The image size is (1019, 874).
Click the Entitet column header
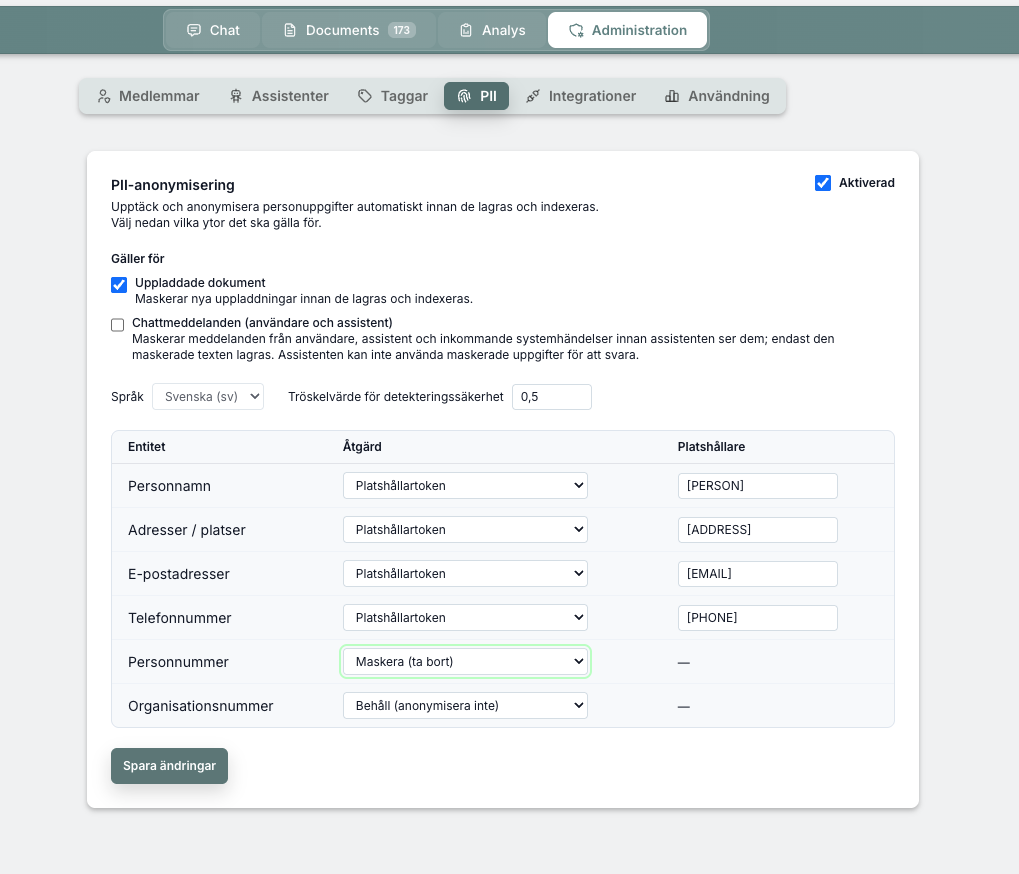(147, 447)
